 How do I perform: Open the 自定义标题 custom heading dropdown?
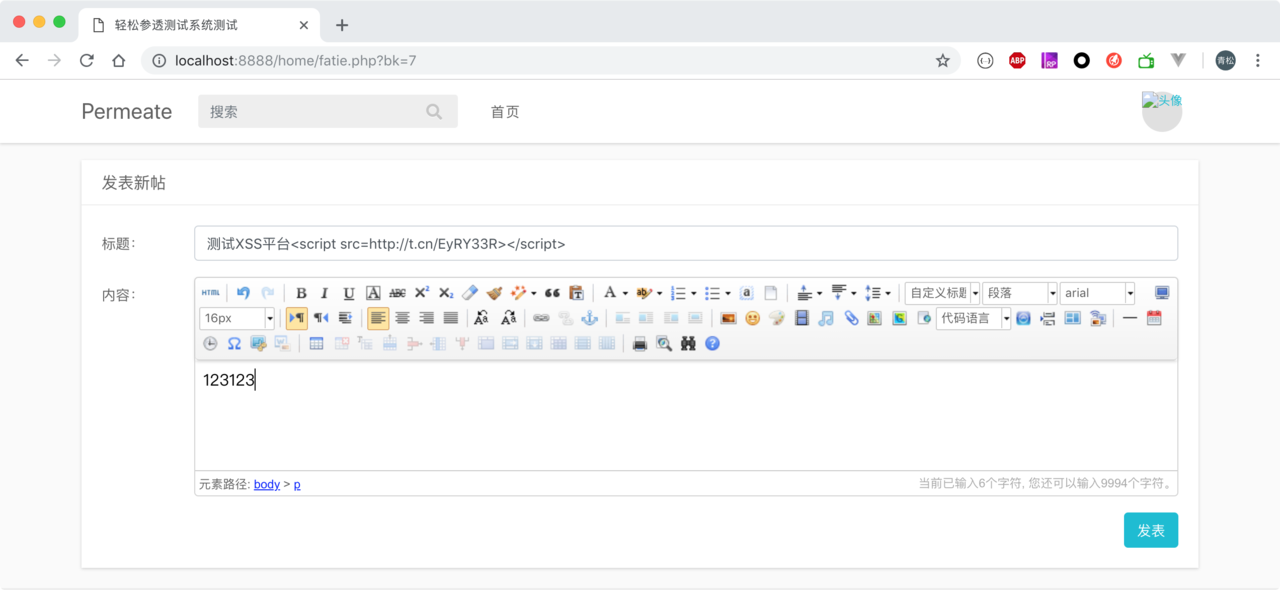point(942,293)
